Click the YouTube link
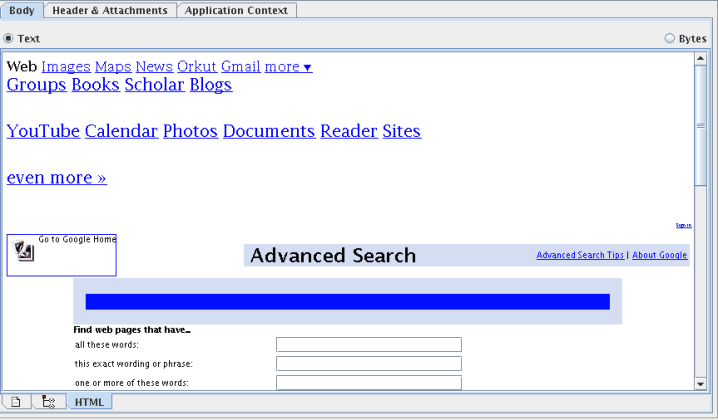Screen dimensions: 718x420 click(x=43, y=131)
